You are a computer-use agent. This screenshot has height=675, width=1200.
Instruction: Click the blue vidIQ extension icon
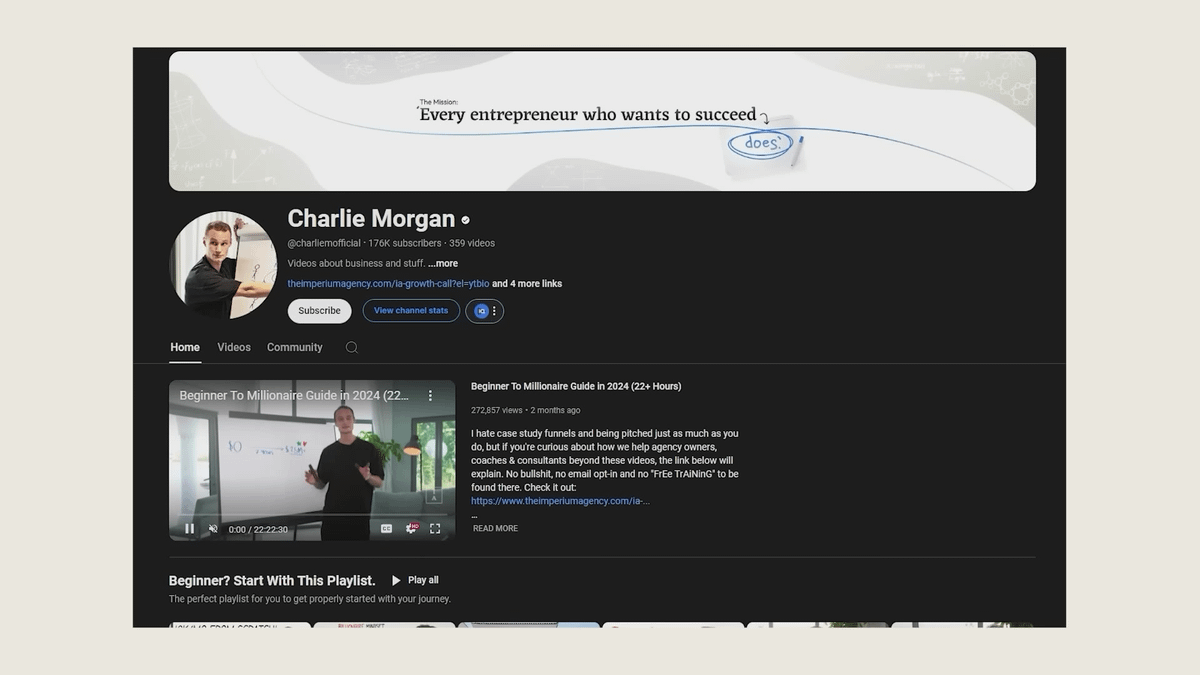click(481, 311)
